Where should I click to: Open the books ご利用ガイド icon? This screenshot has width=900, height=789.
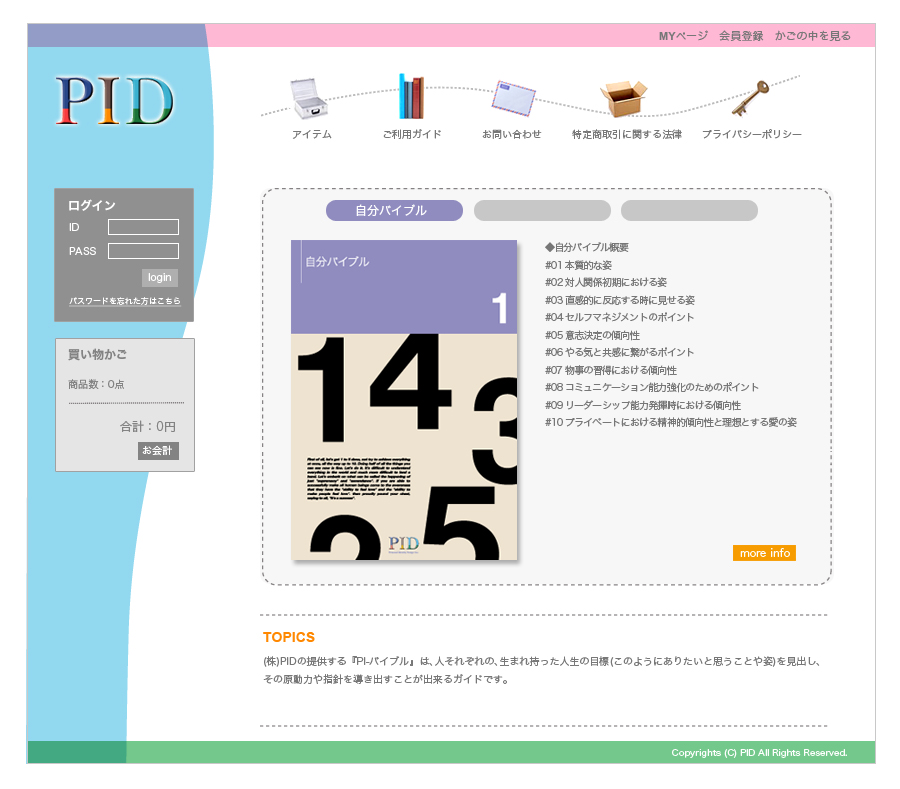(x=411, y=97)
